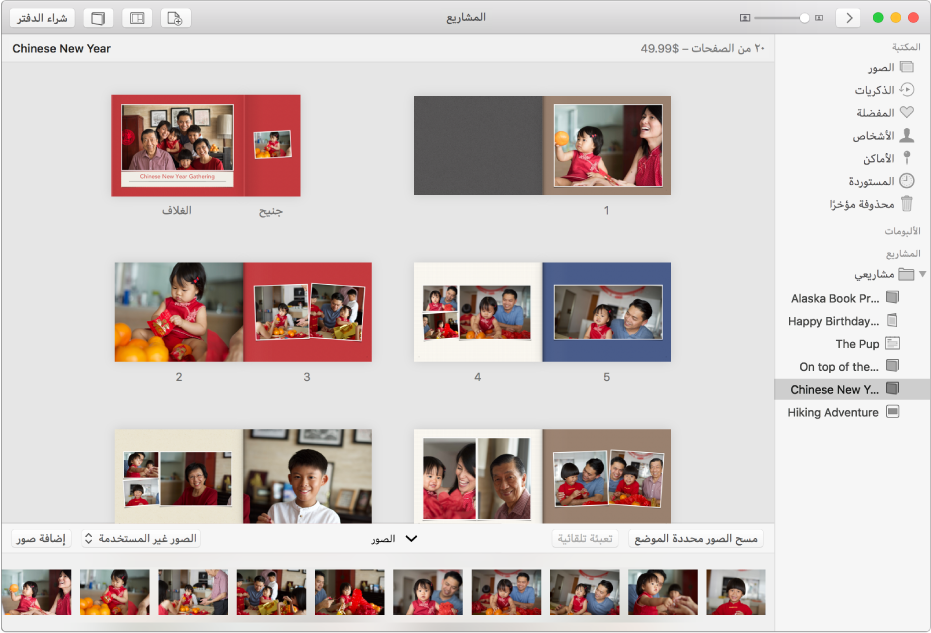The image size is (931, 633).
Task: Collapse the Photos (الصور) tray chevron
Action: pos(411,539)
